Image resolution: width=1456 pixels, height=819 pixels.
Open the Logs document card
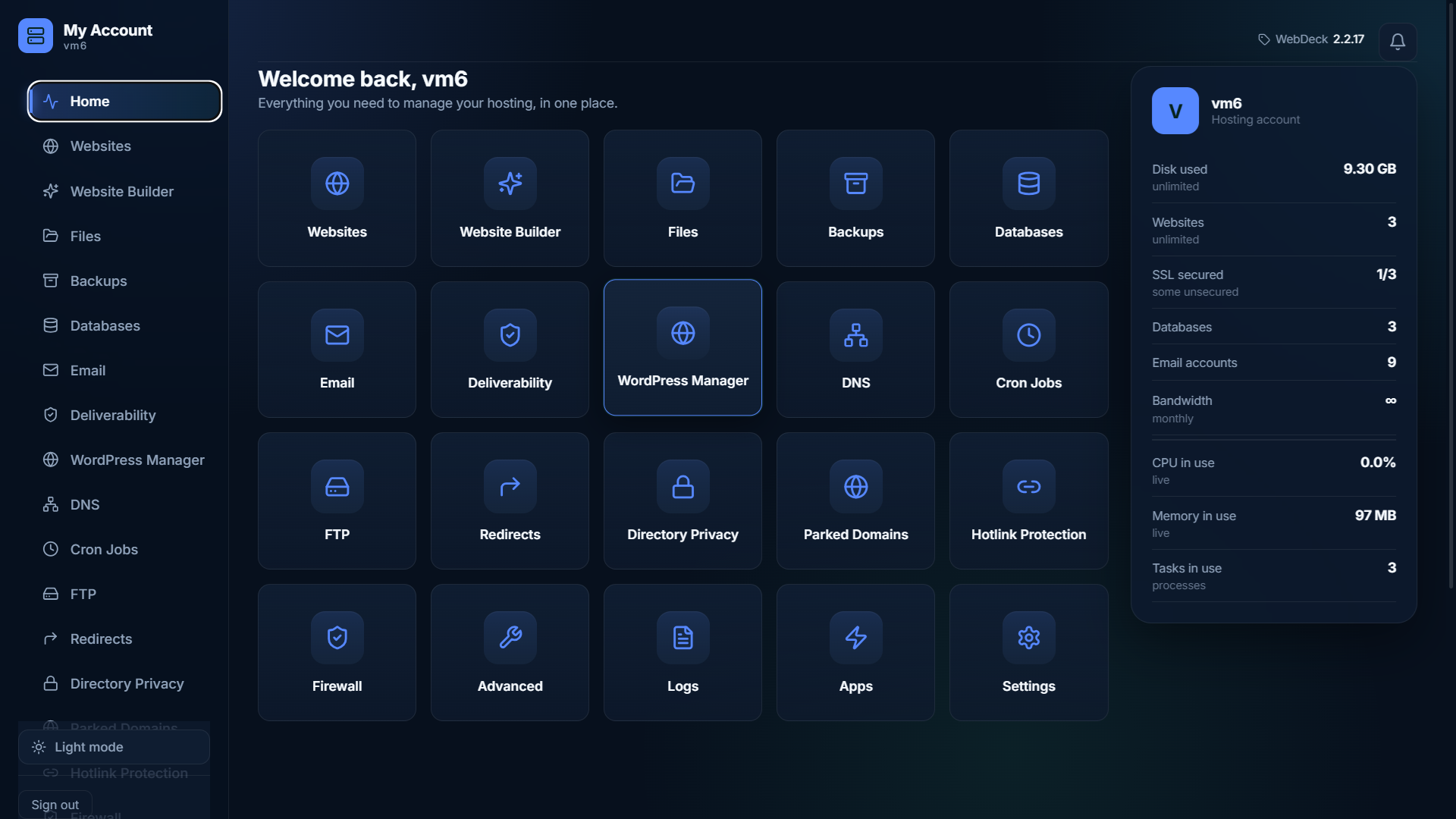[x=682, y=652]
